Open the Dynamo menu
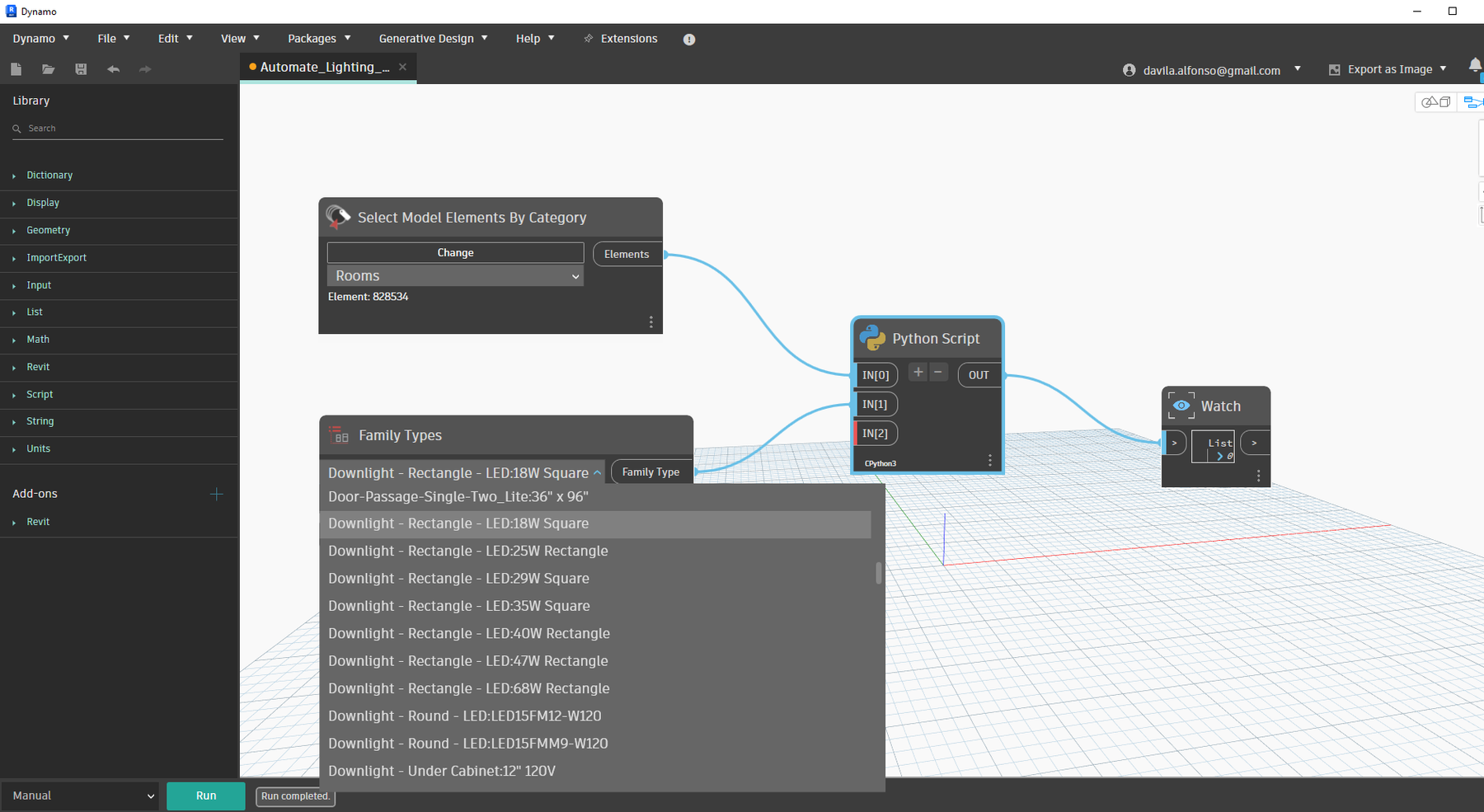The image size is (1484, 812). coord(41,39)
